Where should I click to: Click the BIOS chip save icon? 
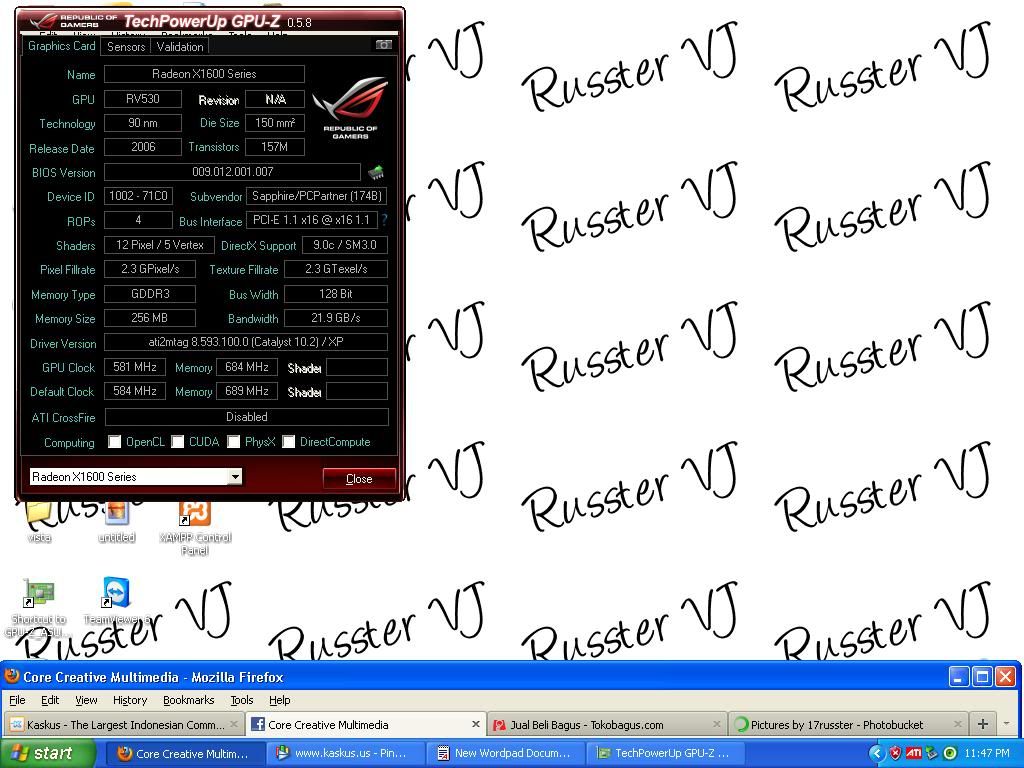point(376,172)
